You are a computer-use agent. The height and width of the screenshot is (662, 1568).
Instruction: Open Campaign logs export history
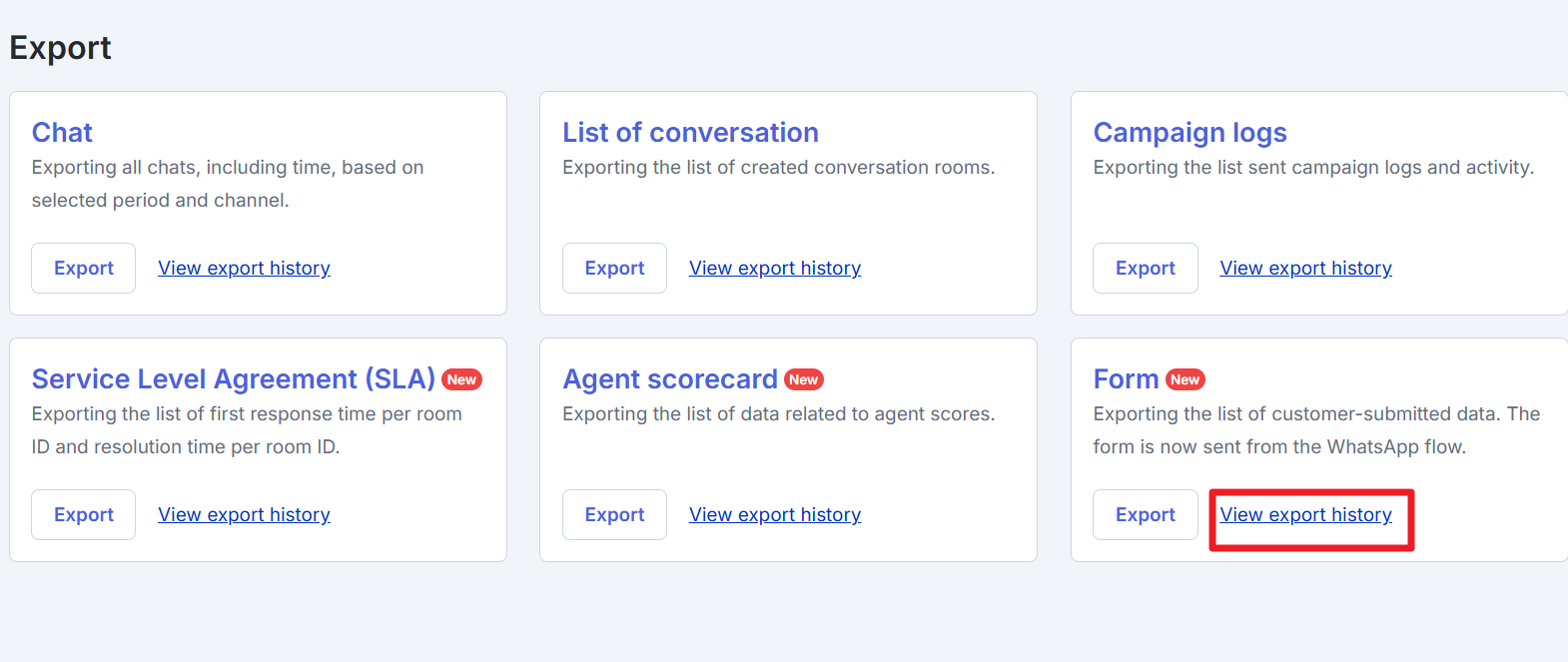(x=1305, y=268)
